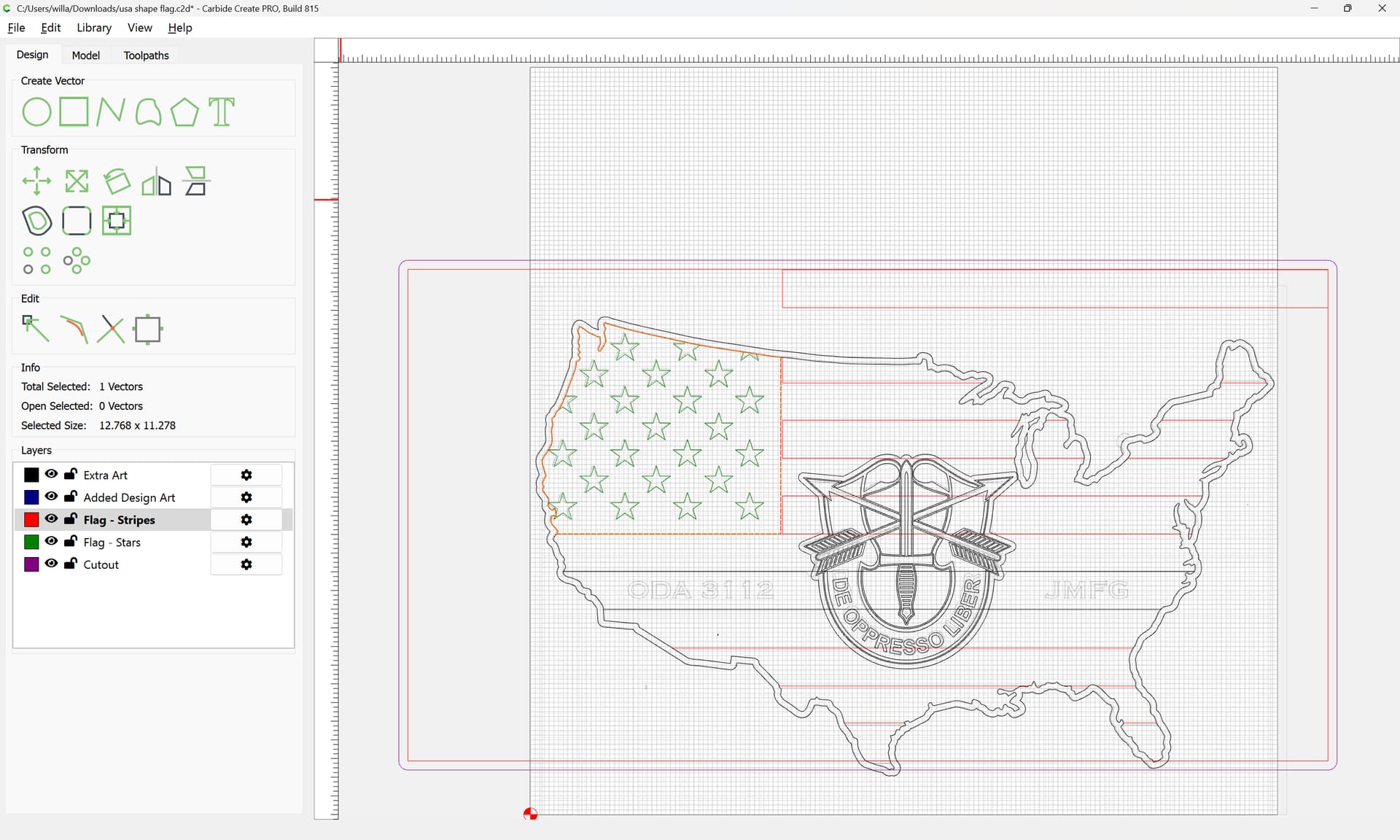Select the Circle vector tool
The width and height of the screenshot is (1400, 840).
[x=36, y=112]
